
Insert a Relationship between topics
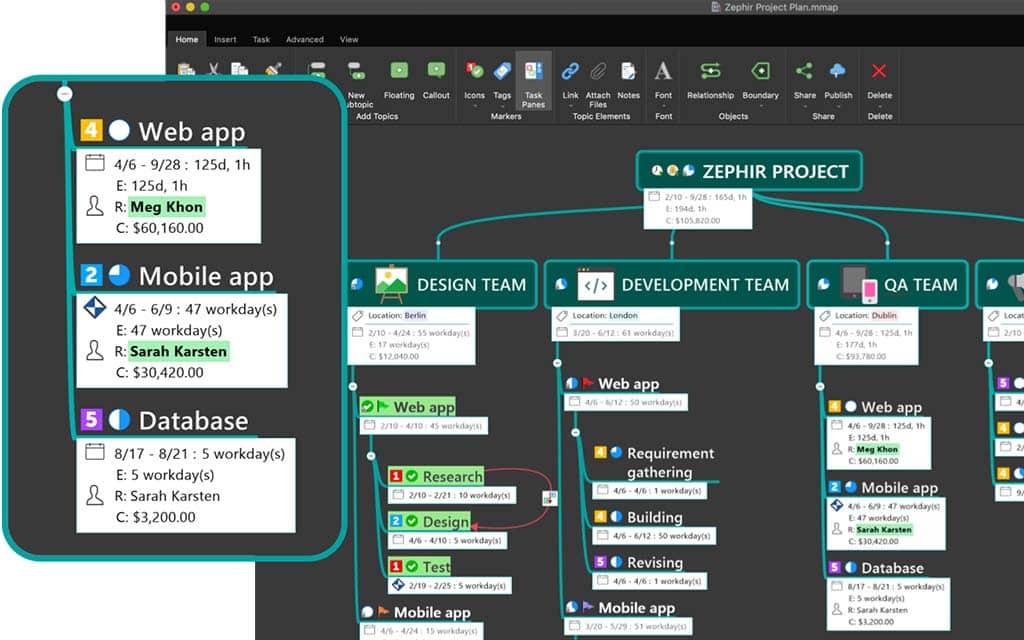coord(710,72)
